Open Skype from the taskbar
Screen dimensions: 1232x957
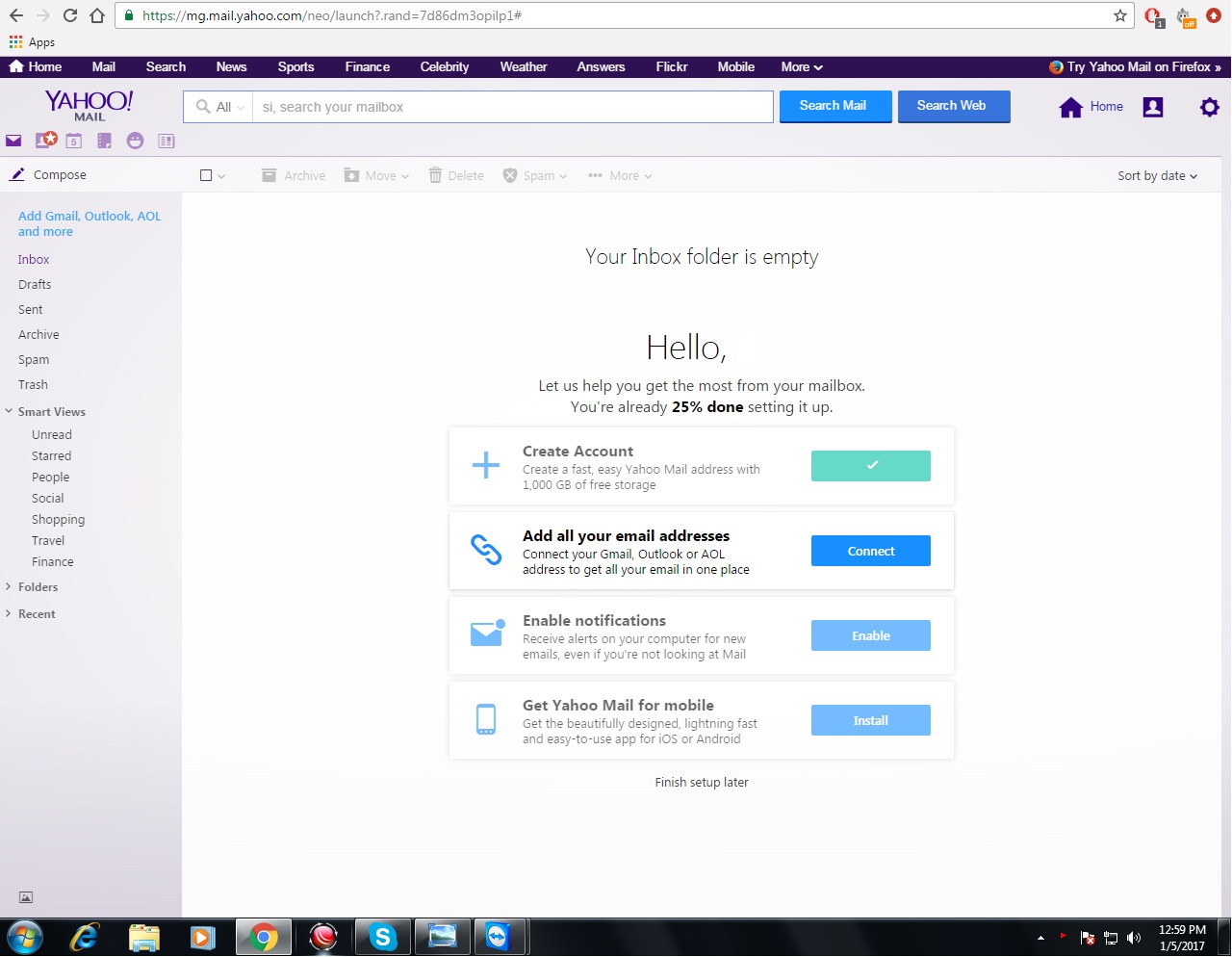tap(383, 937)
